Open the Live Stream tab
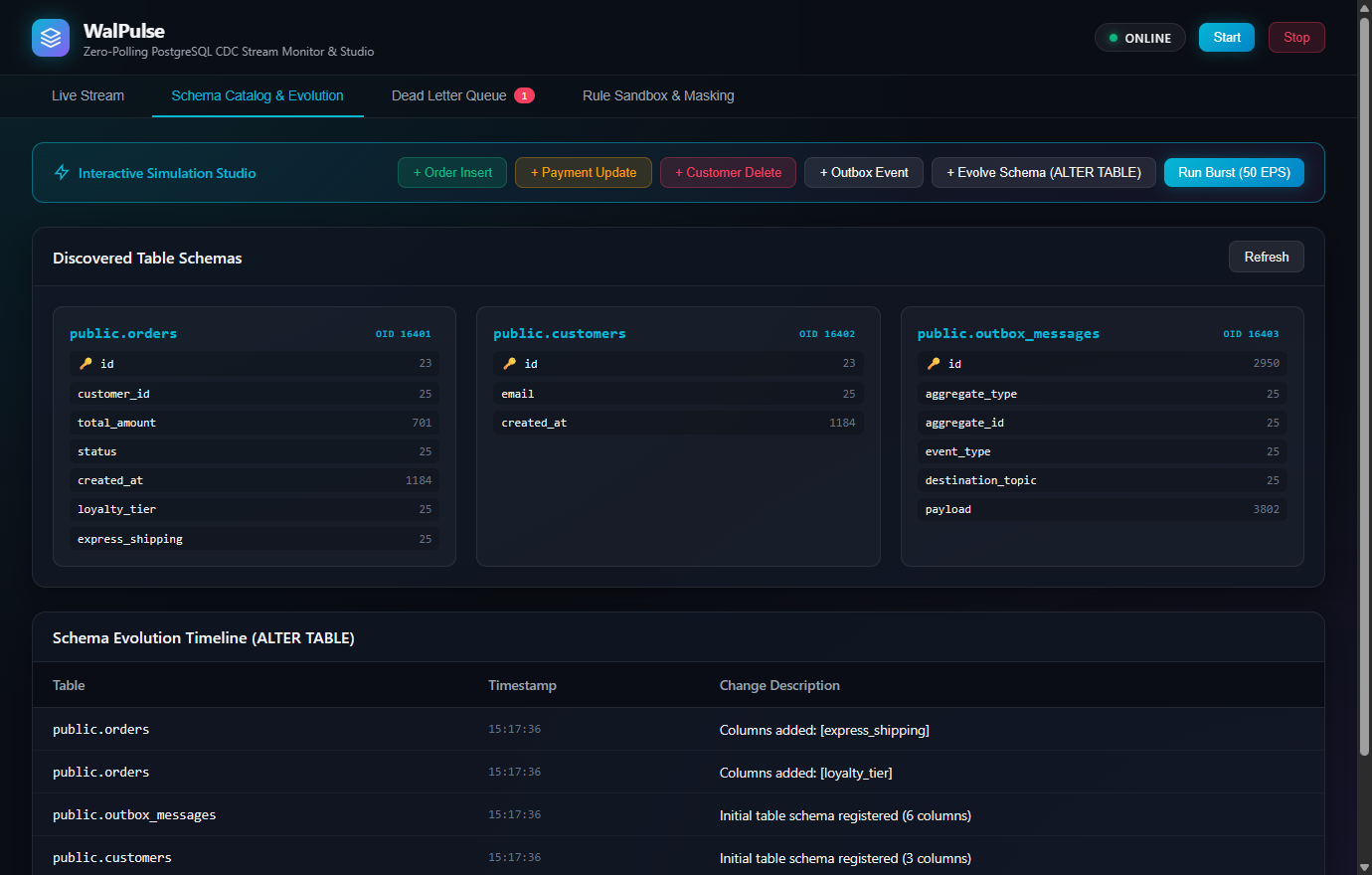Screen dimensions: 1372x875 click(x=87, y=95)
